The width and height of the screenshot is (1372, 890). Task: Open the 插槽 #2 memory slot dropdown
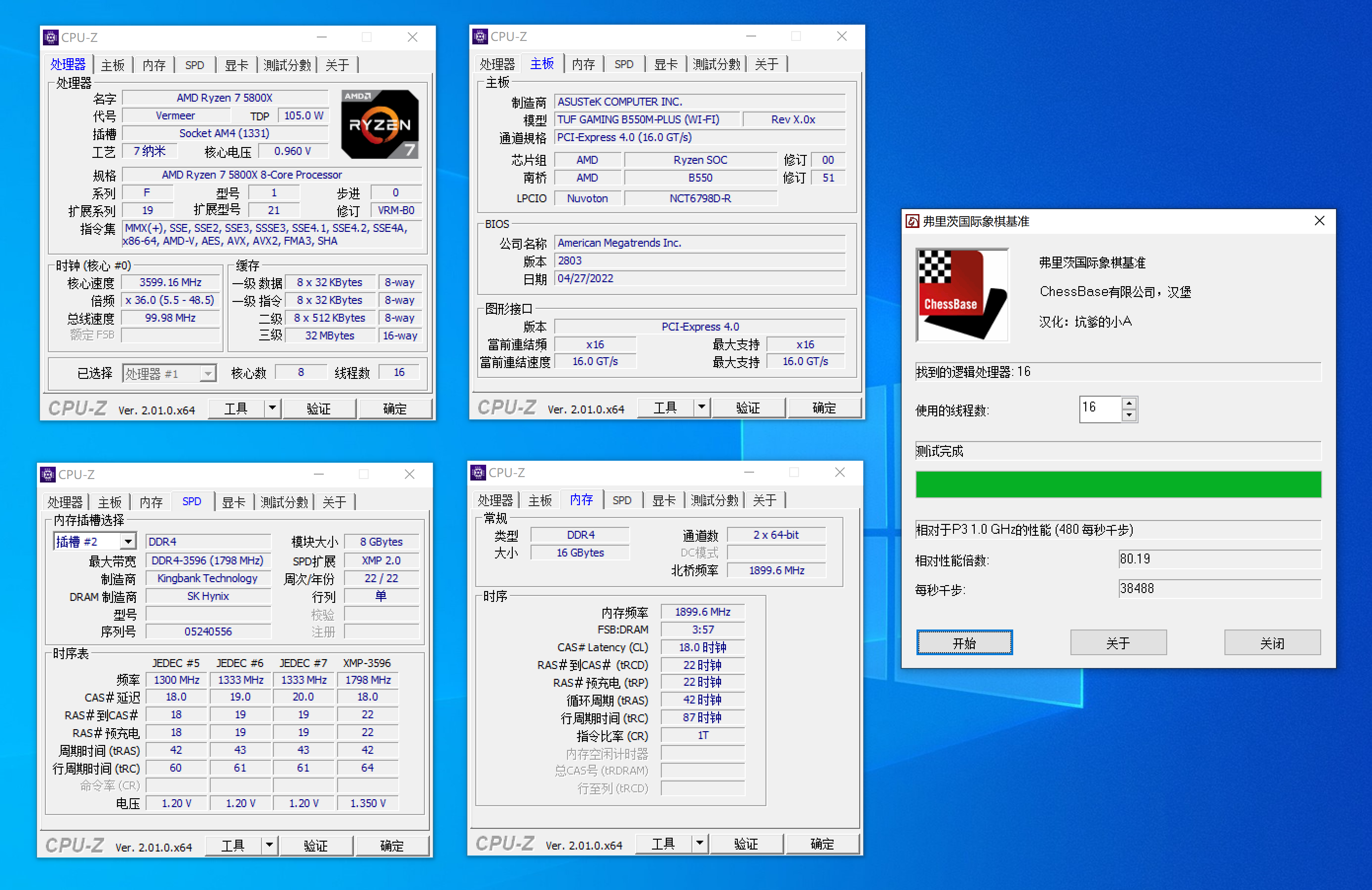[x=128, y=541]
